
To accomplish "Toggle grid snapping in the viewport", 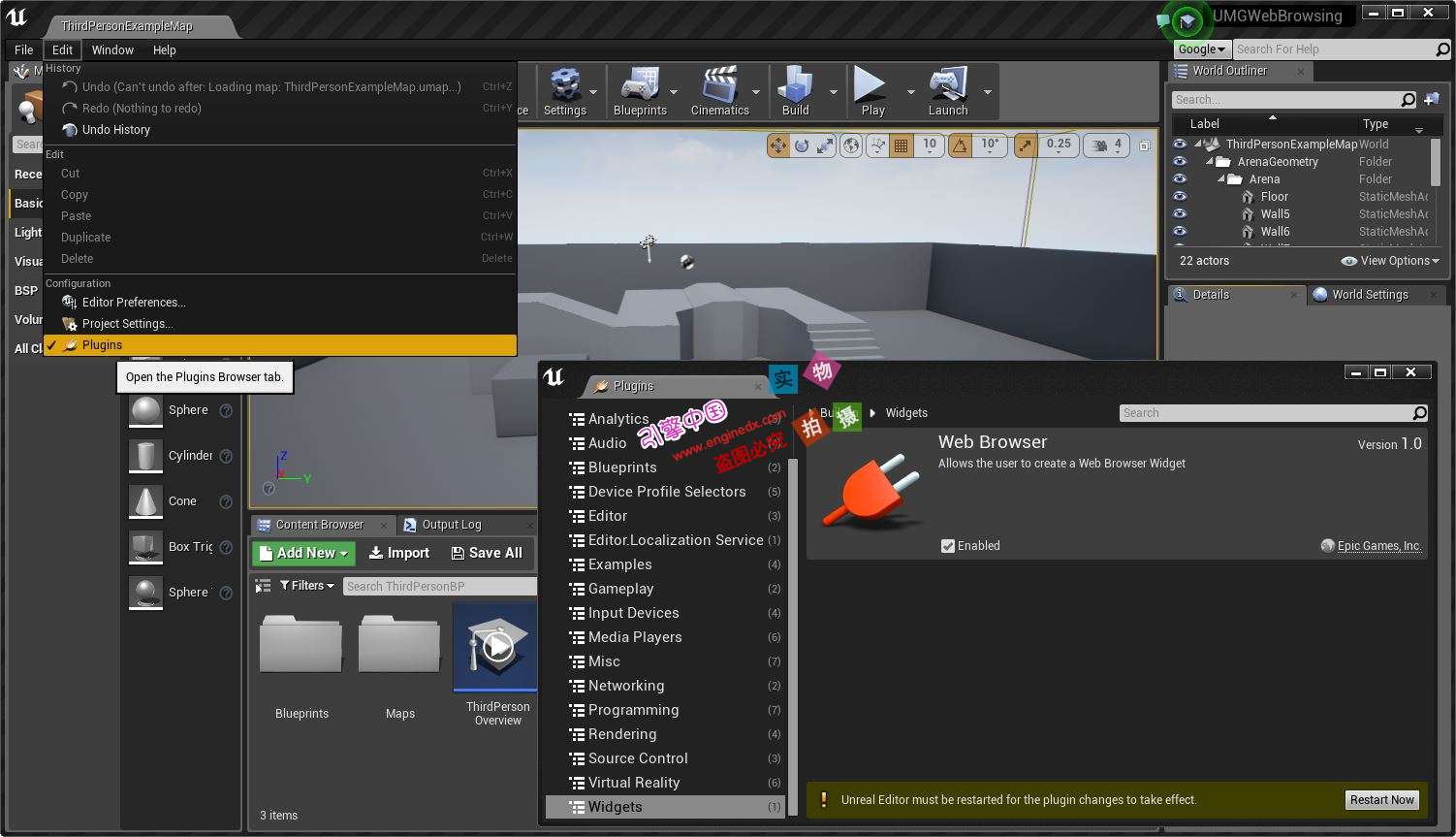I will pyautogui.click(x=902, y=145).
